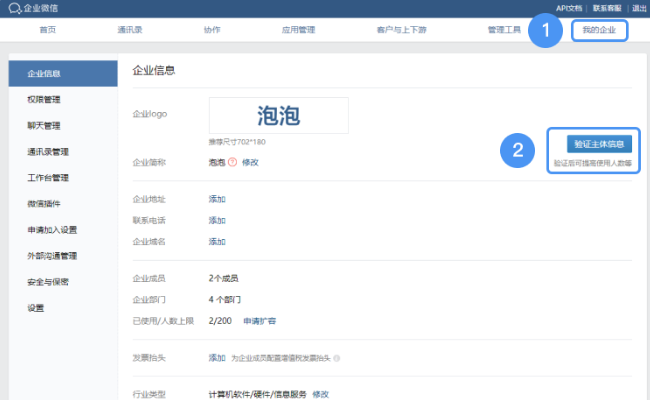Click the 企业微信 logo icon

(x=13, y=8)
